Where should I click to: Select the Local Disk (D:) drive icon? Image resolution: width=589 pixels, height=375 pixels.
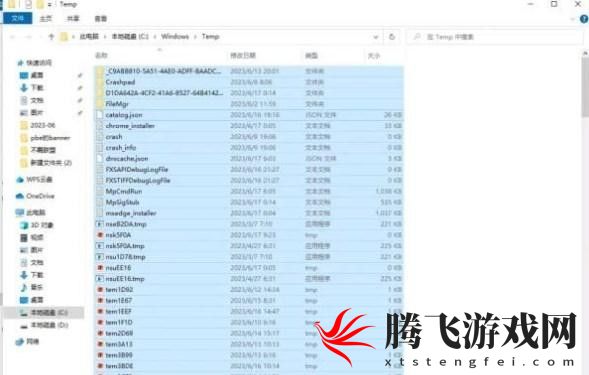click(24, 325)
